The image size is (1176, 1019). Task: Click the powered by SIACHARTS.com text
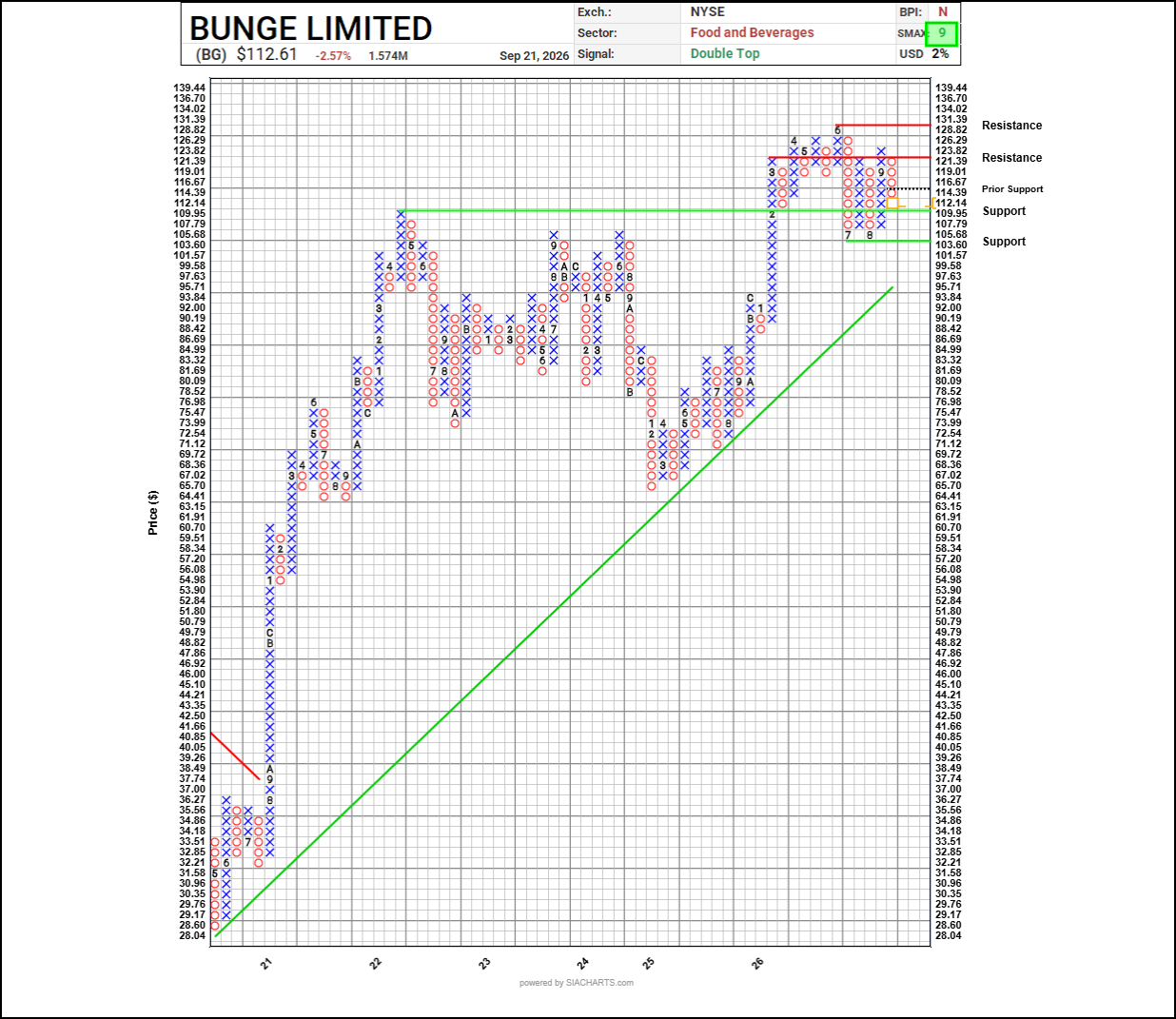coord(577,983)
